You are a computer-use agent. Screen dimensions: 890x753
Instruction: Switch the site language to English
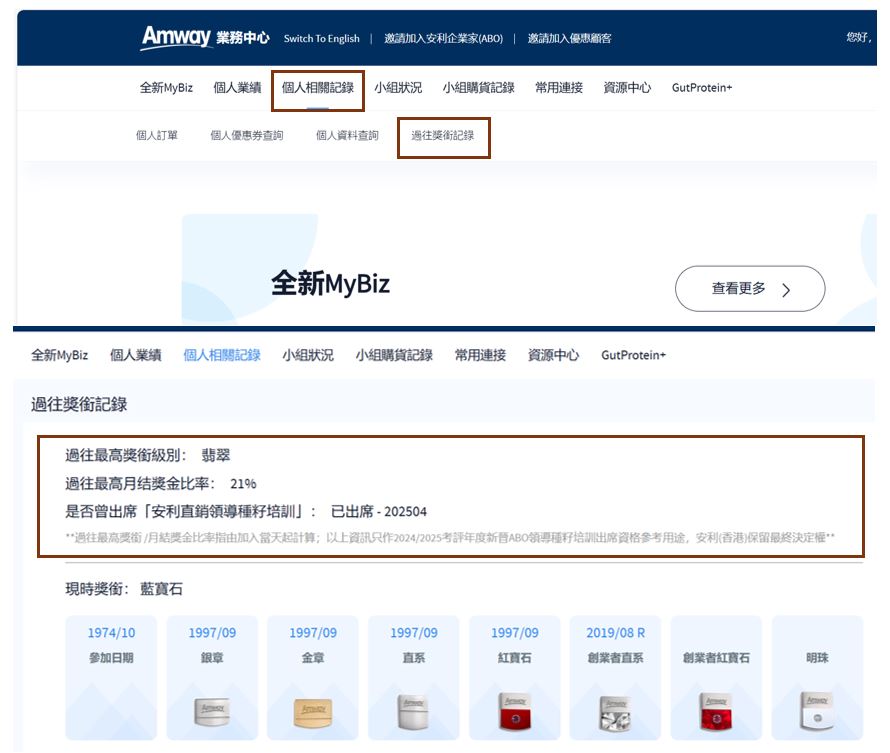pyautogui.click(x=322, y=39)
